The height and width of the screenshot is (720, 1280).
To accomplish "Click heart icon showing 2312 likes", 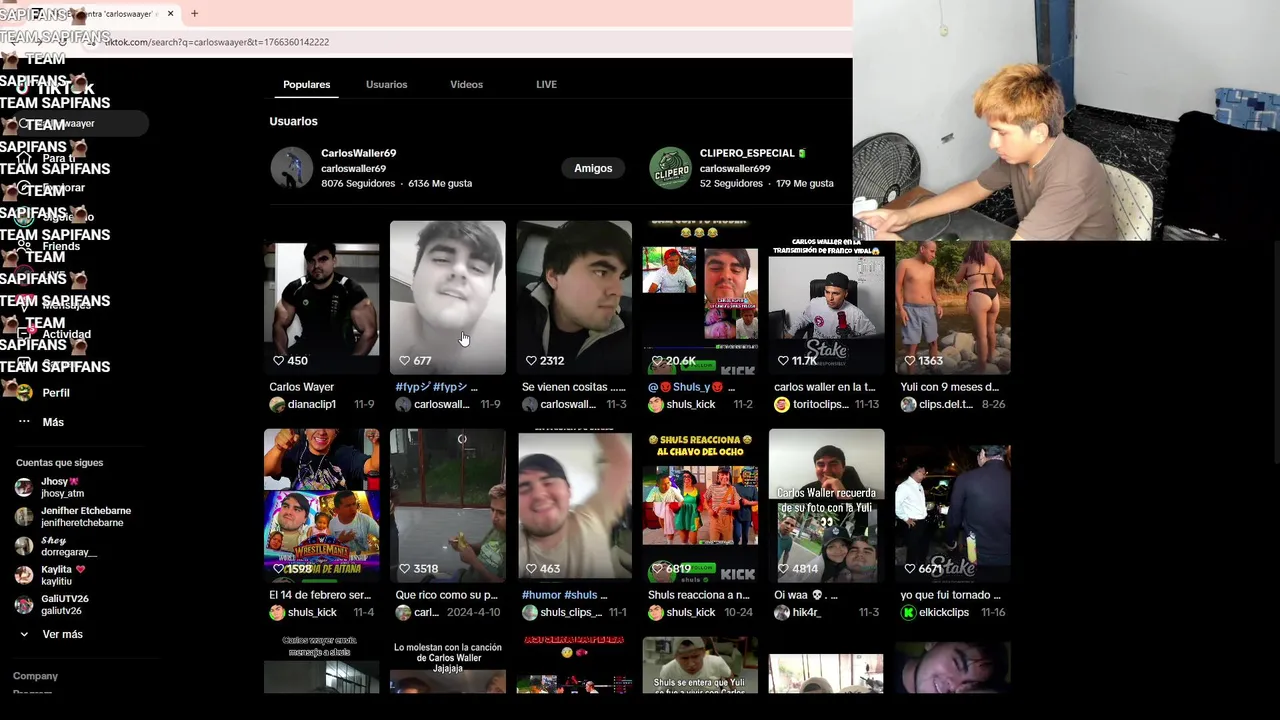I will click(531, 360).
